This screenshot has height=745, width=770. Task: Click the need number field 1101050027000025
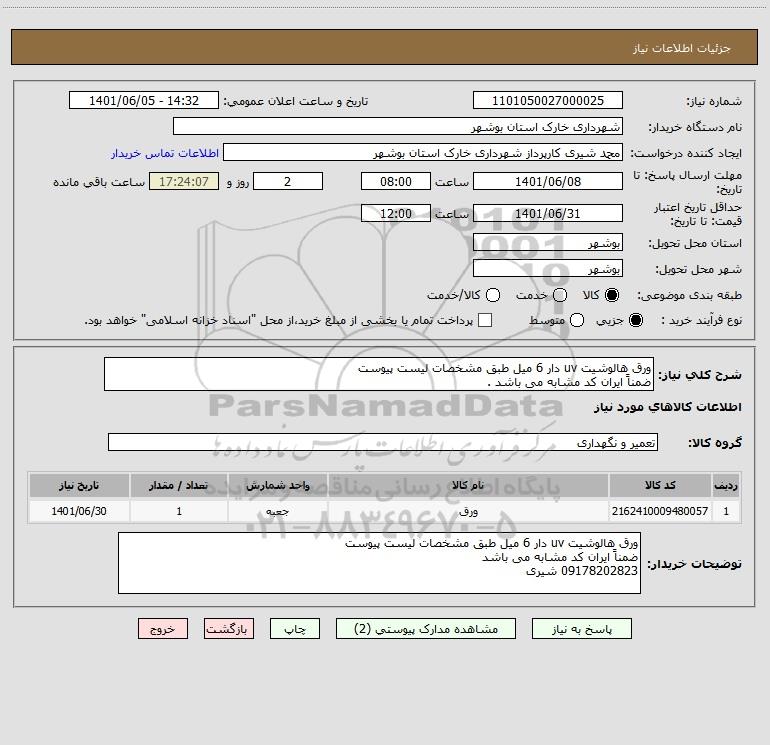click(548, 100)
